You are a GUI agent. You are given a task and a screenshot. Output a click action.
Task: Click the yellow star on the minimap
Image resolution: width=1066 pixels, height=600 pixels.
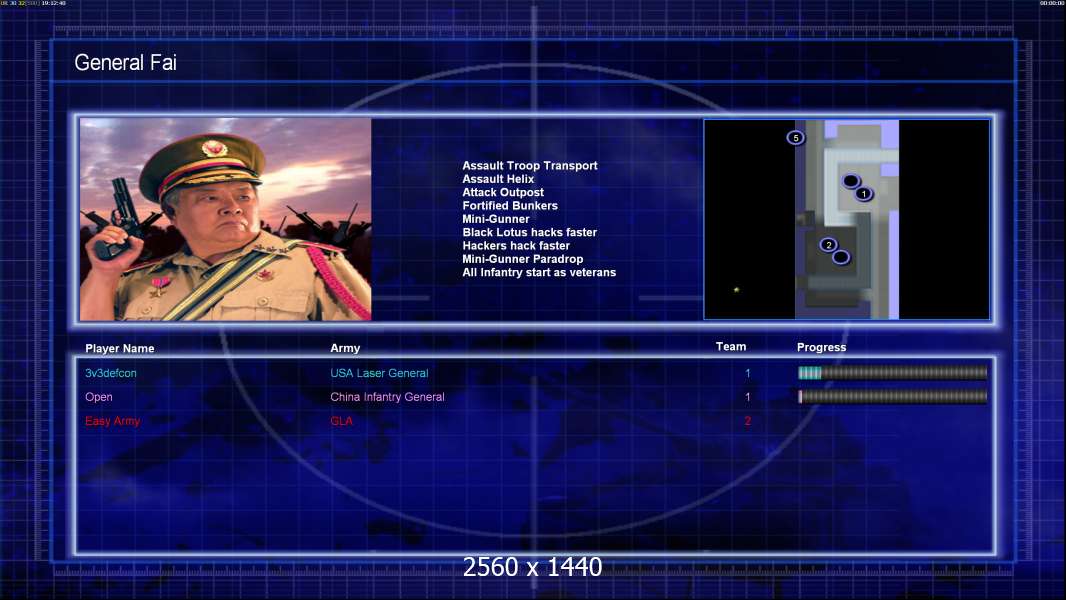[736, 289]
